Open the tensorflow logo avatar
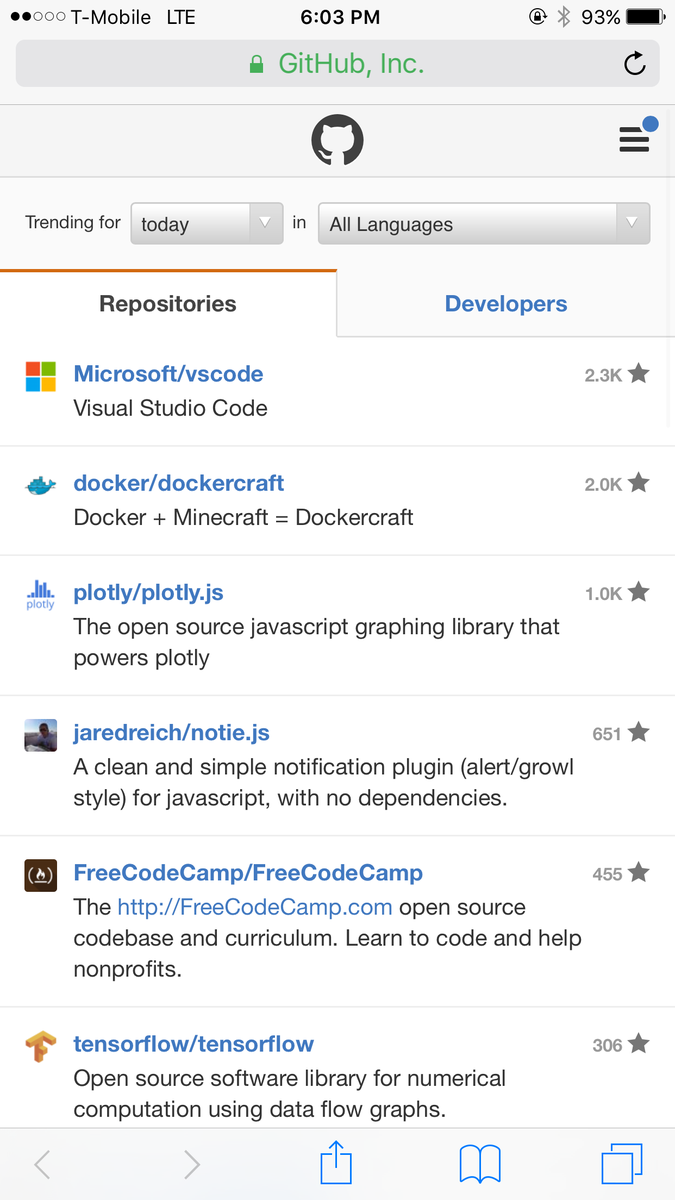The width and height of the screenshot is (675, 1200). point(41,1046)
